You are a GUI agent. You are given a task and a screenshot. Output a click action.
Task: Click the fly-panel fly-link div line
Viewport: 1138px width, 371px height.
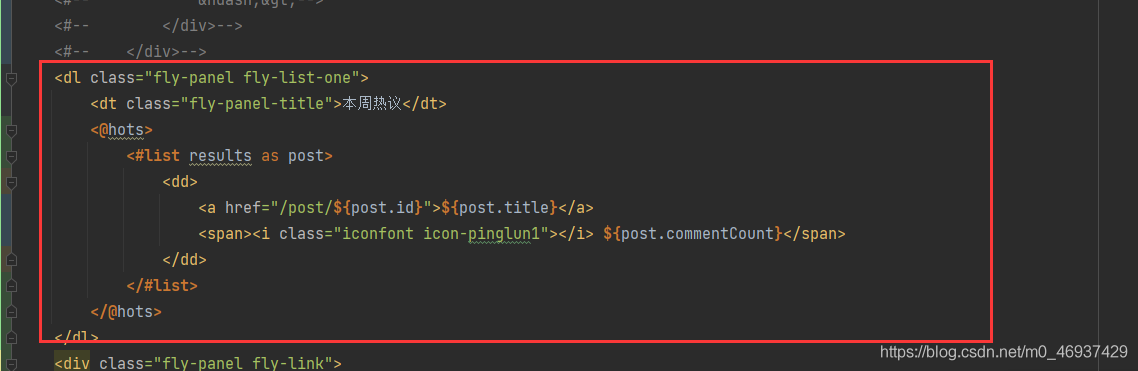pos(198,363)
